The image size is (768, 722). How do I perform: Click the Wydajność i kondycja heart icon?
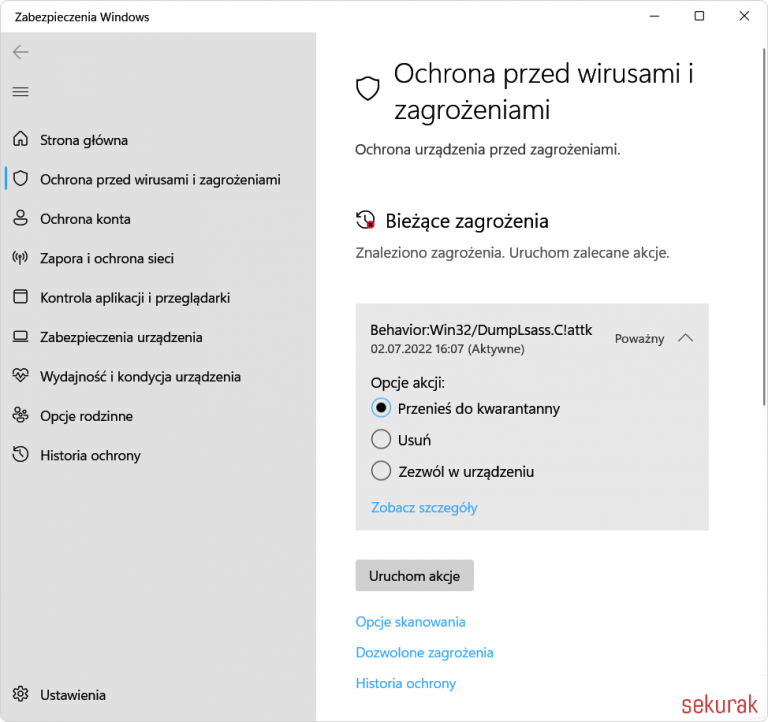point(21,376)
